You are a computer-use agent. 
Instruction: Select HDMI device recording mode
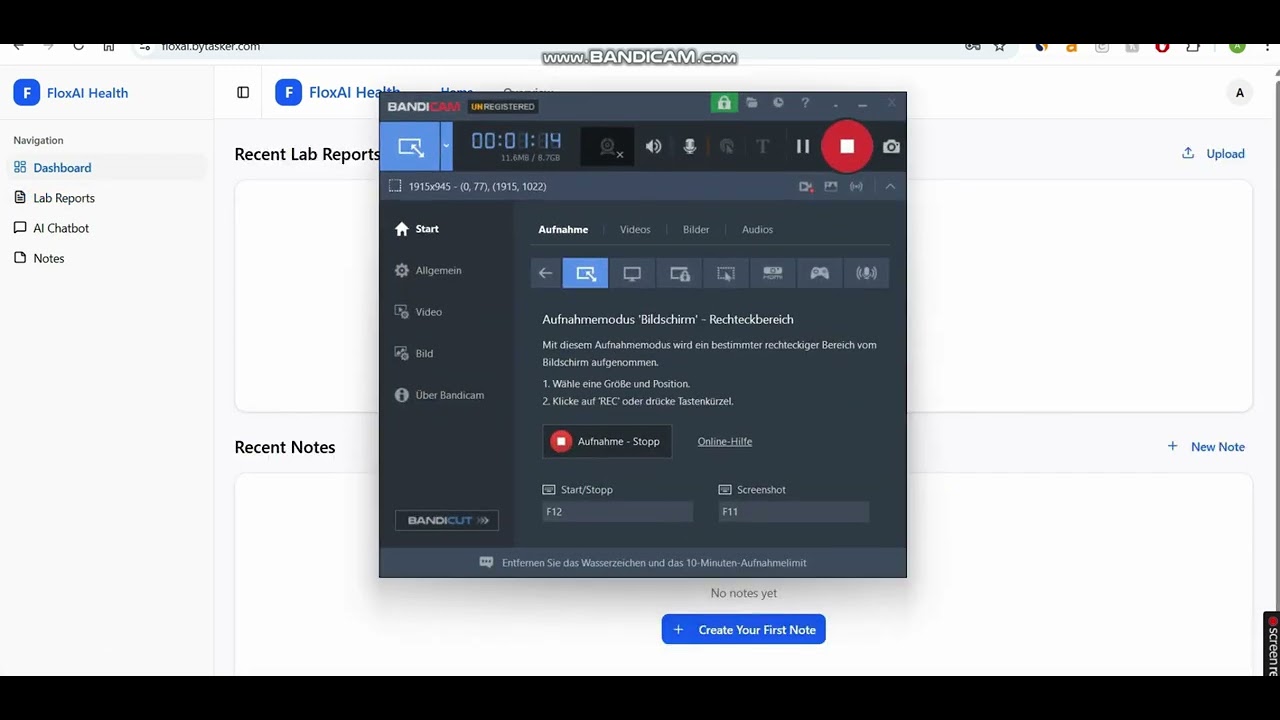pos(773,273)
